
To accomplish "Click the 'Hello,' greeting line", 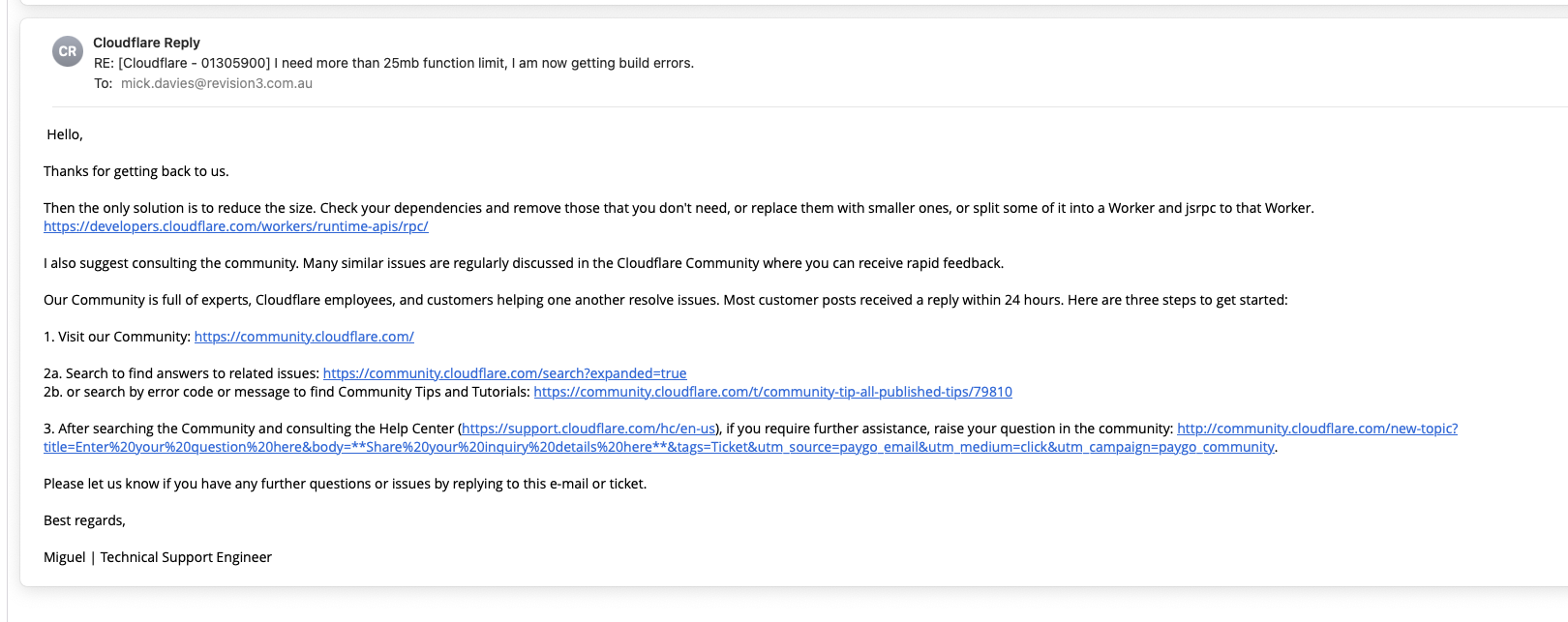I will [x=65, y=134].
